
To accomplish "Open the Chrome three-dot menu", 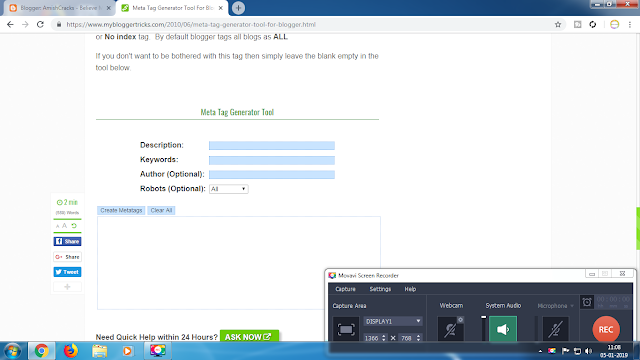I will (x=630, y=24).
